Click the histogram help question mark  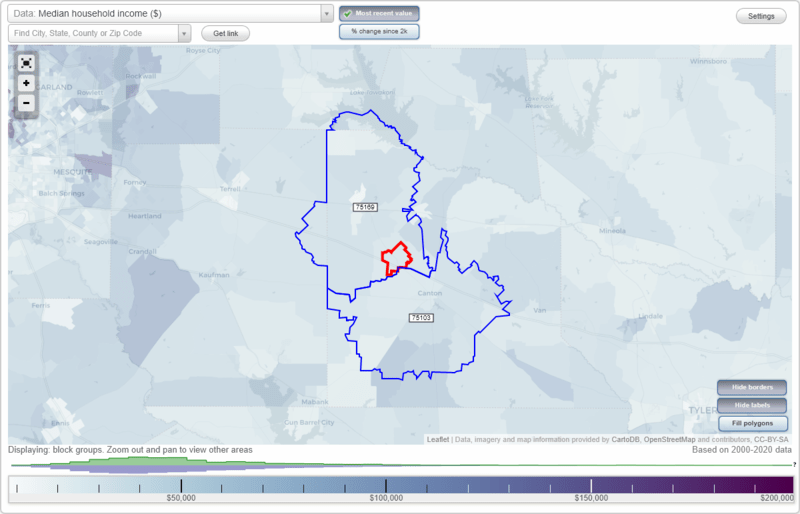click(795, 464)
